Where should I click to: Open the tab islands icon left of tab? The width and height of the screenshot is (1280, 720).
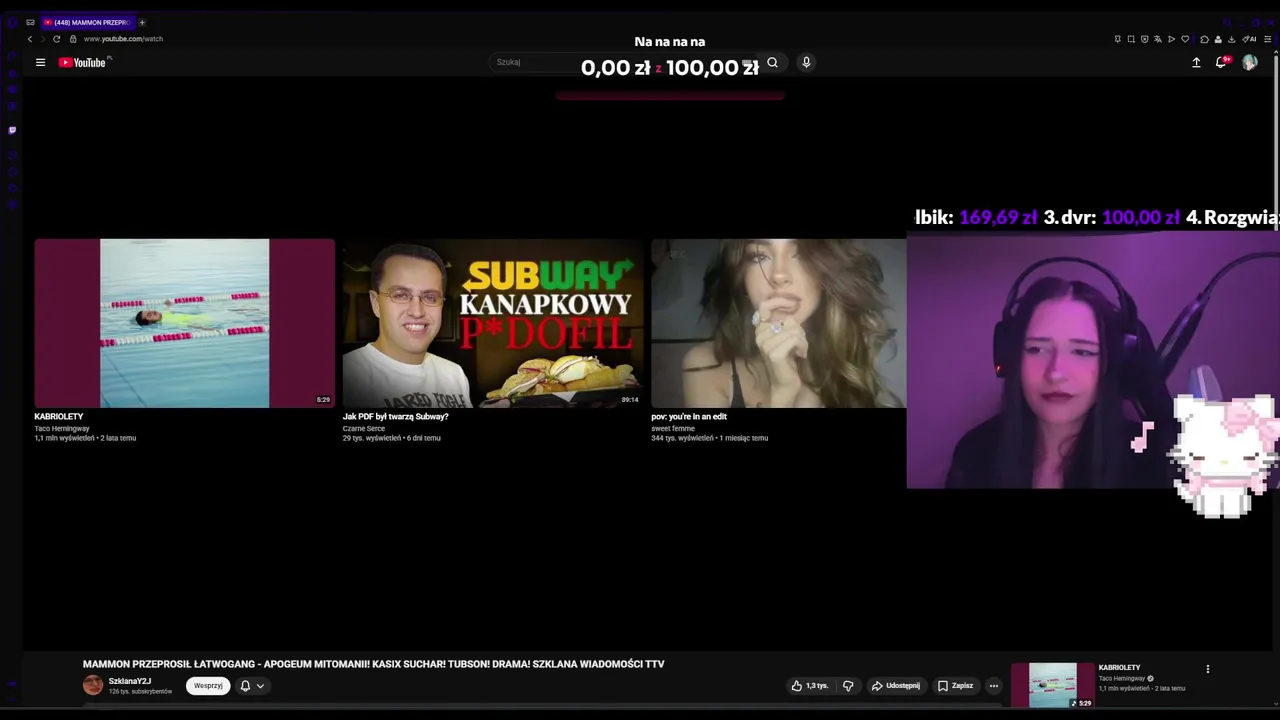[30, 22]
